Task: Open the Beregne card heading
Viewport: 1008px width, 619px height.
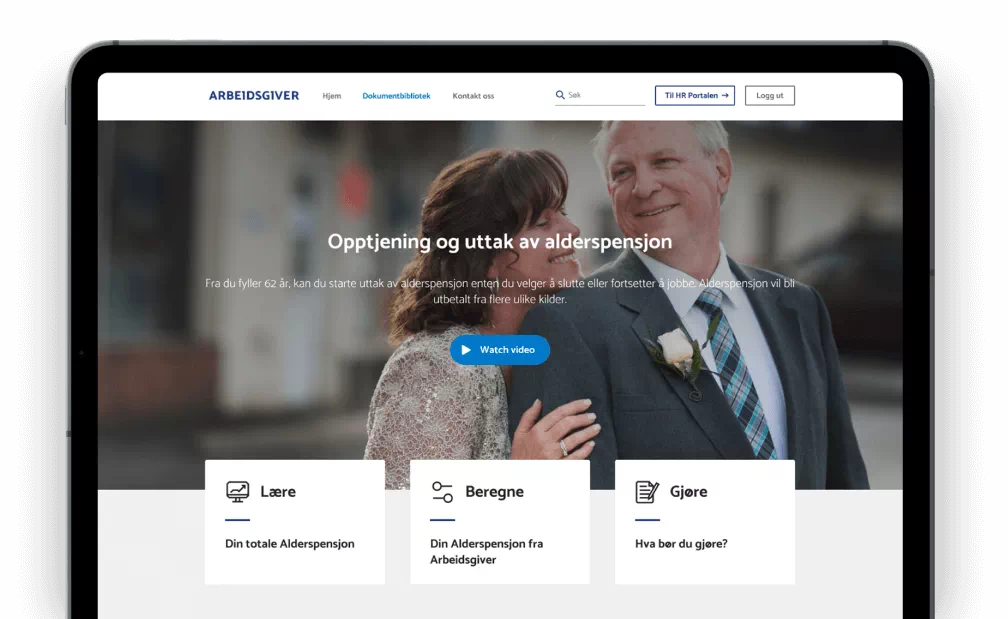Action: coord(494,492)
